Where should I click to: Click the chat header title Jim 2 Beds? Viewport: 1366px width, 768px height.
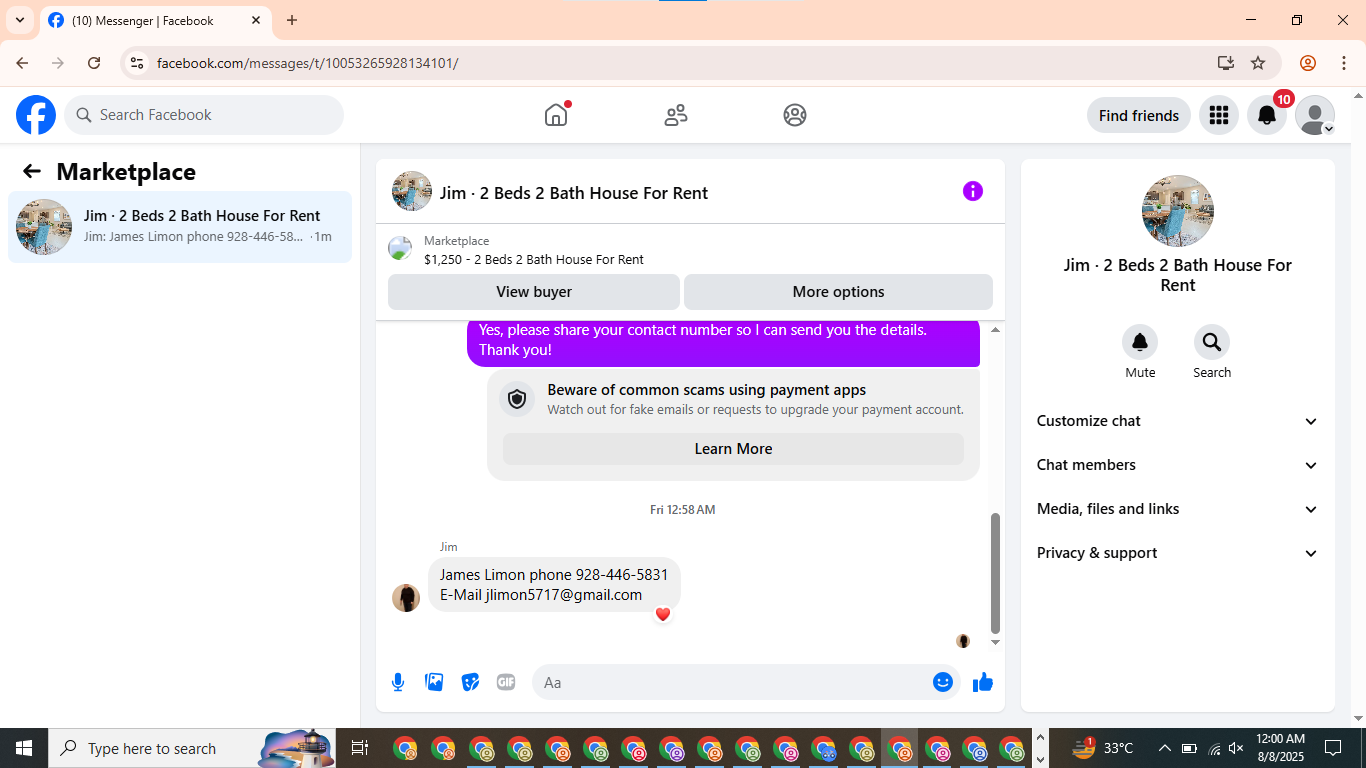pos(574,193)
